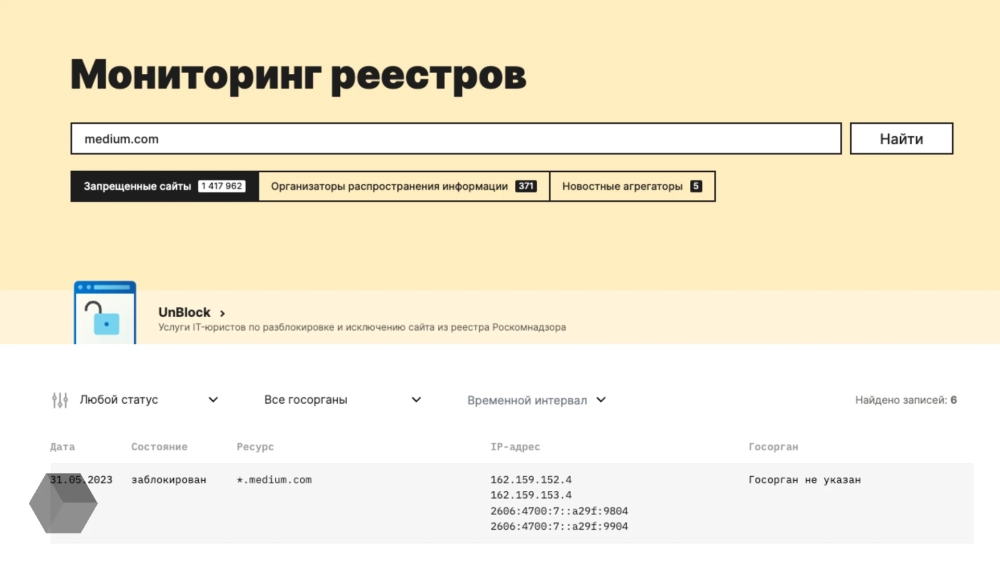This screenshot has width=1000, height=563.
Task: Click the chevron arrow next to UnBlock
Action: [222, 313]
